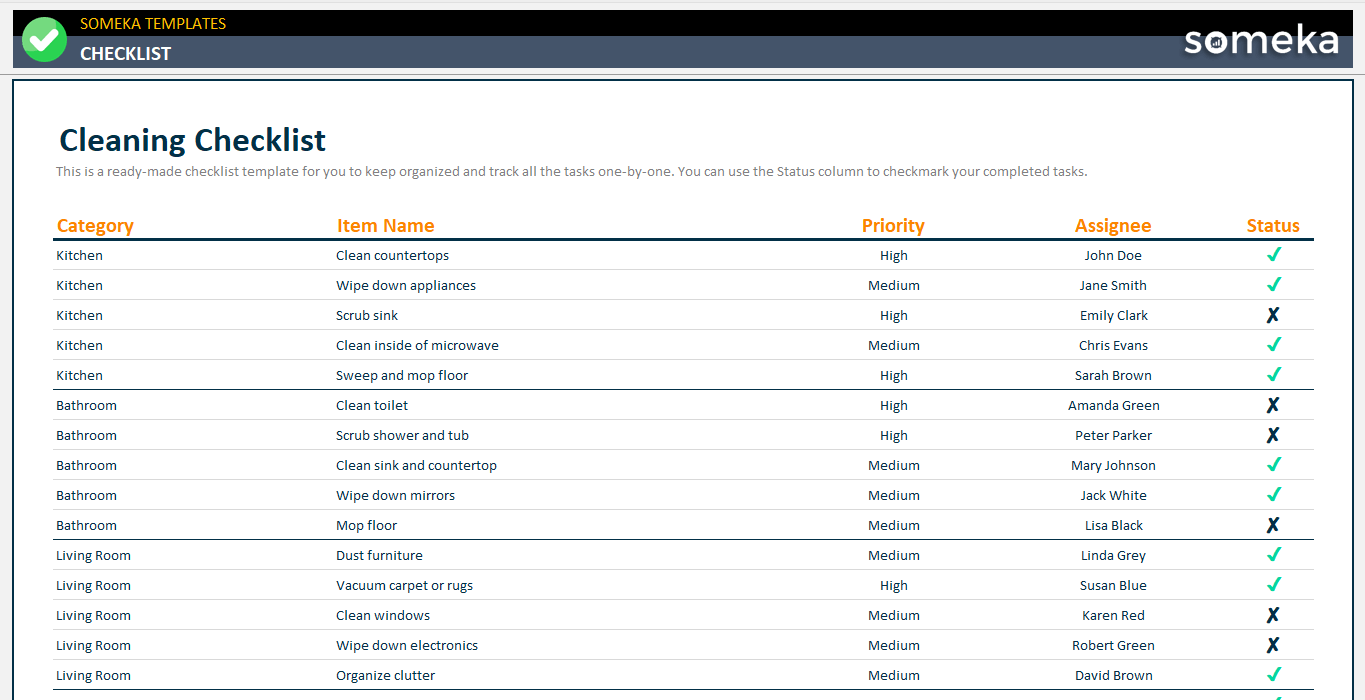This screenshot has height=700, width=1365.
Task: Toggle the X status for Mop floor
Action: click(1273, 525)
